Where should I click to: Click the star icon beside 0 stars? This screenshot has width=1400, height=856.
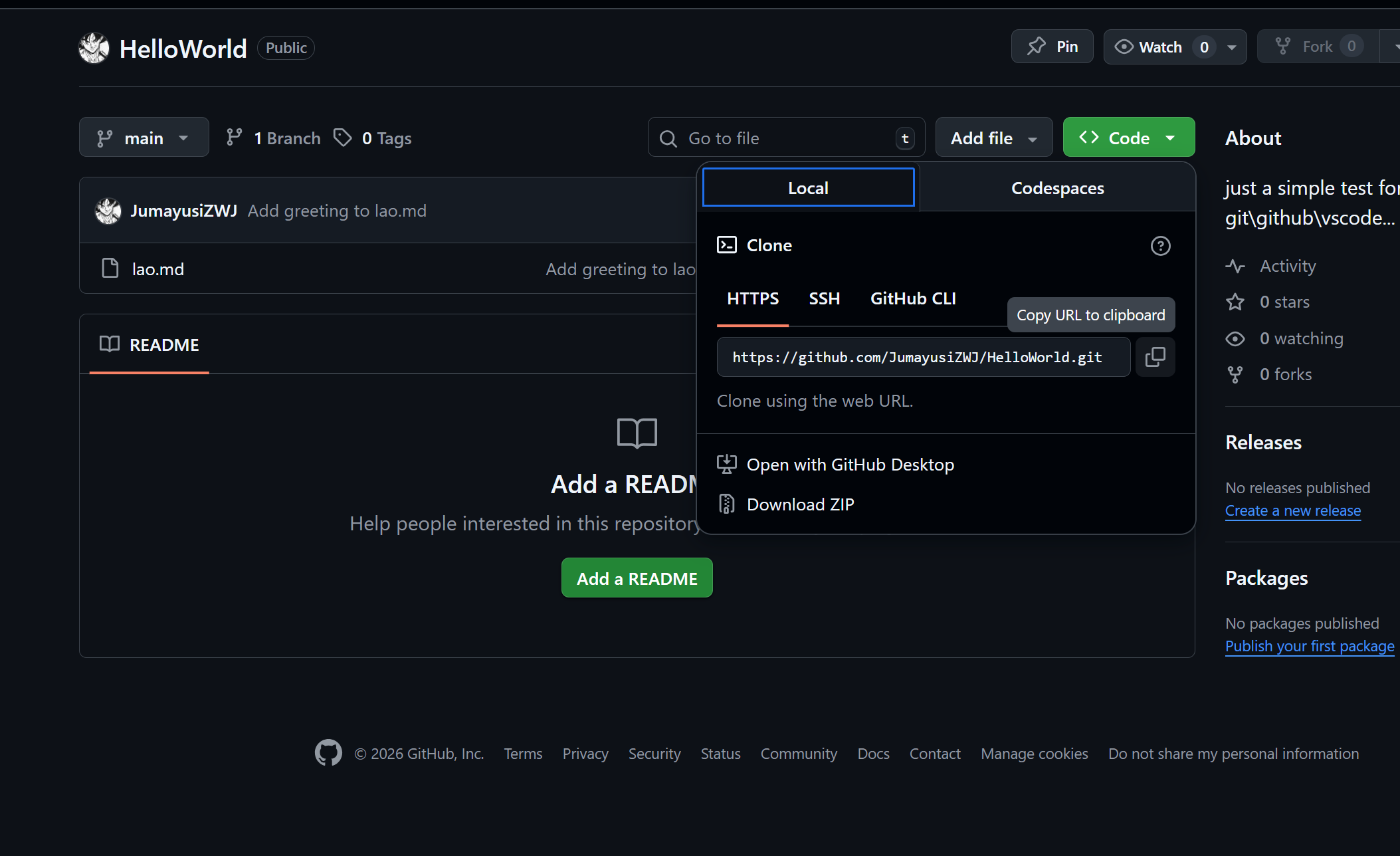point(1235,302)
